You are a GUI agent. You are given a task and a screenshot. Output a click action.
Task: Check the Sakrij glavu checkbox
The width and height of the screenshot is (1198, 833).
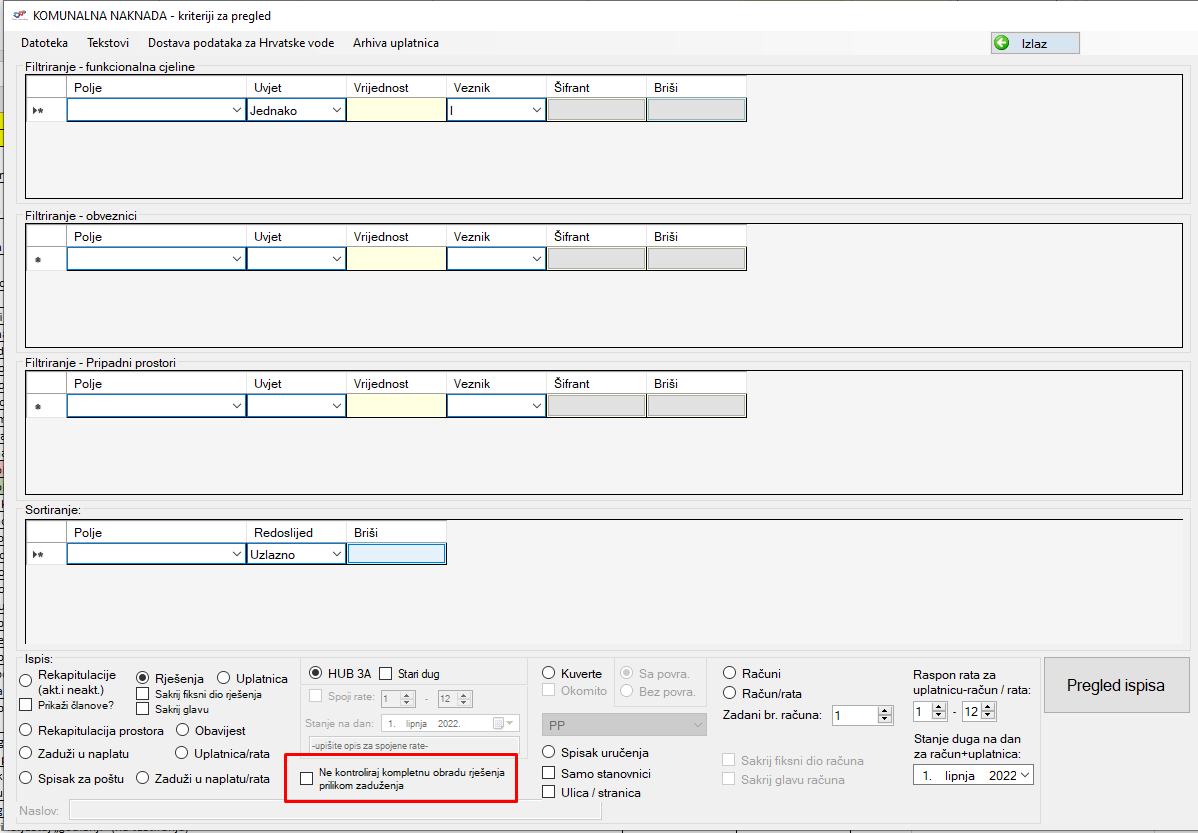point(143,709)
